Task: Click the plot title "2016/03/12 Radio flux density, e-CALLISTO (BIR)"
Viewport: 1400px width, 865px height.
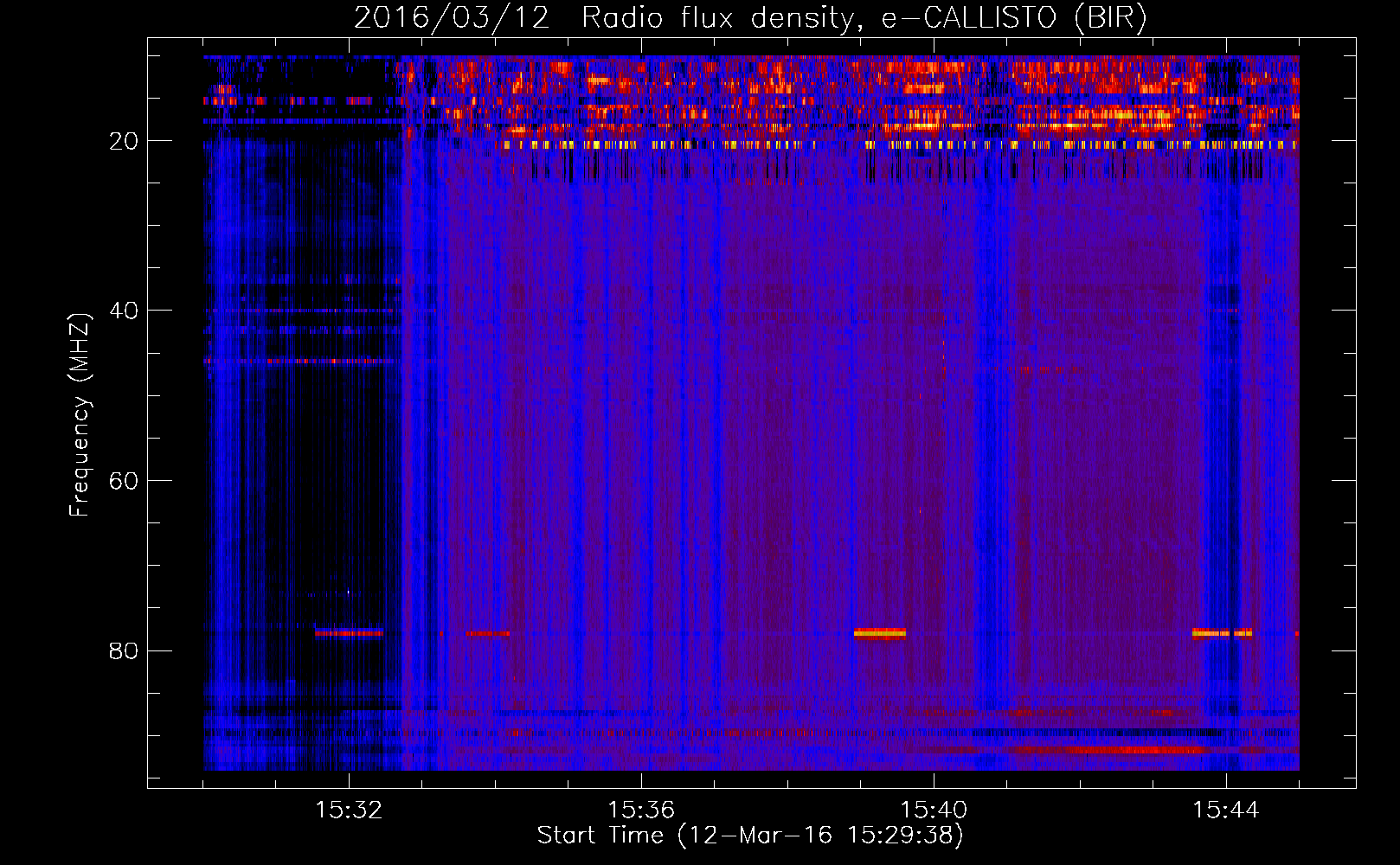Action: pos(750,18)
